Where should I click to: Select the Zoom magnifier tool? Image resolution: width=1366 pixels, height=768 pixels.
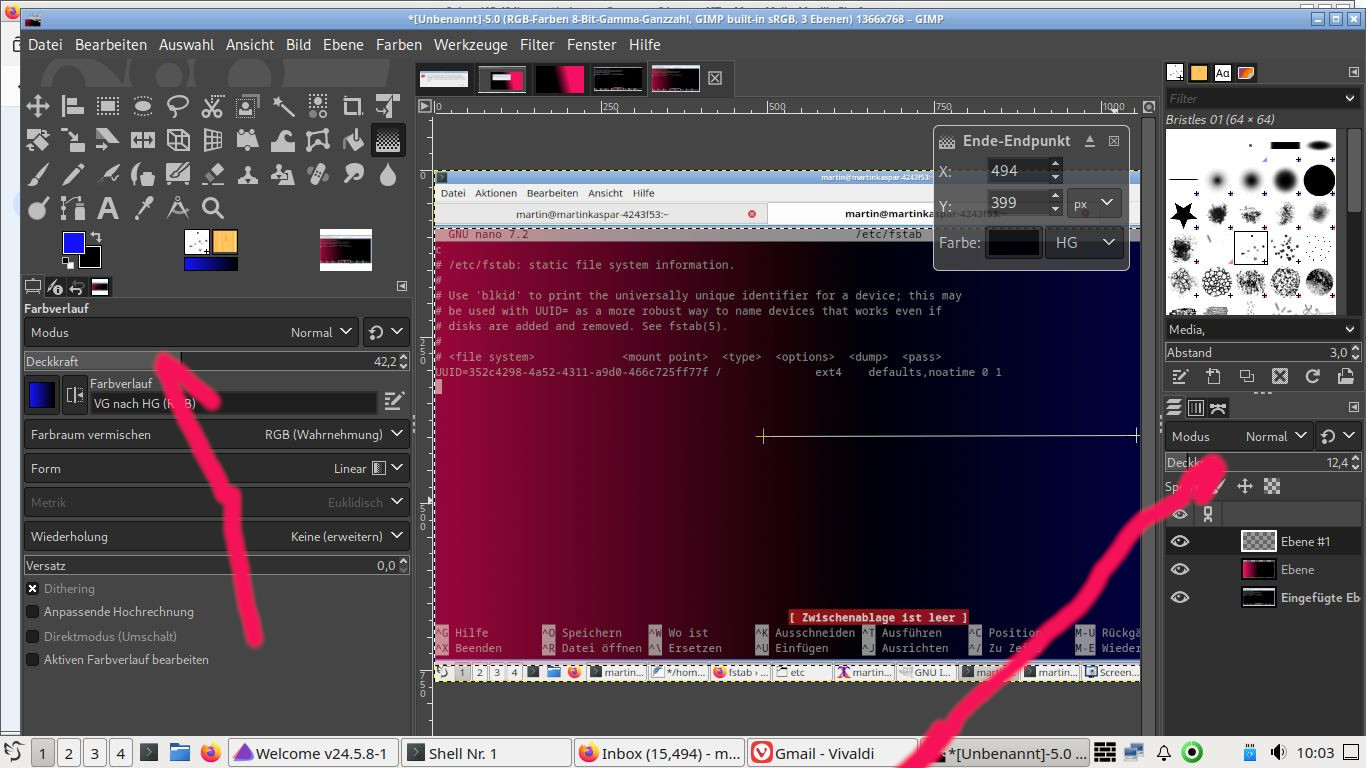(x=212, y=208)
